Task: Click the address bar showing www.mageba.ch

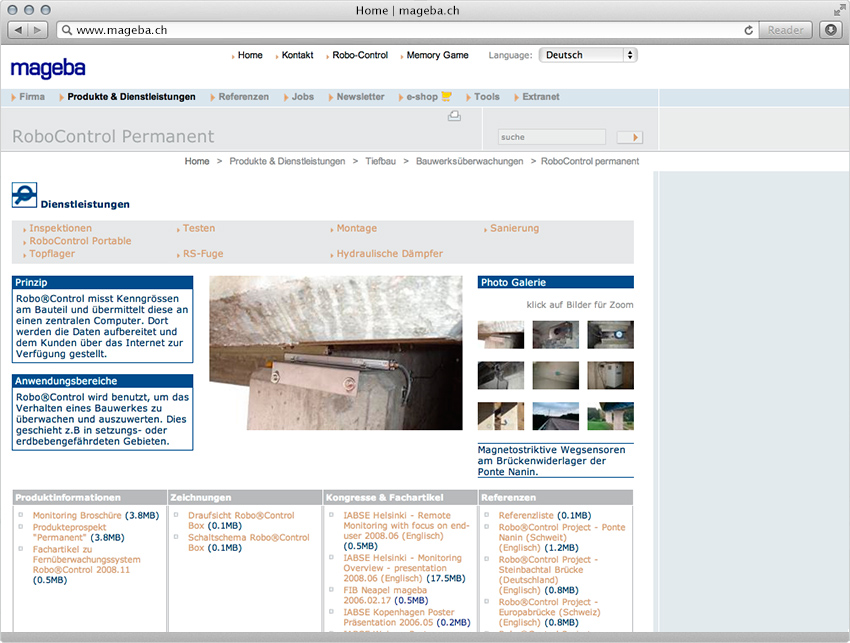Action: point(401,30)
